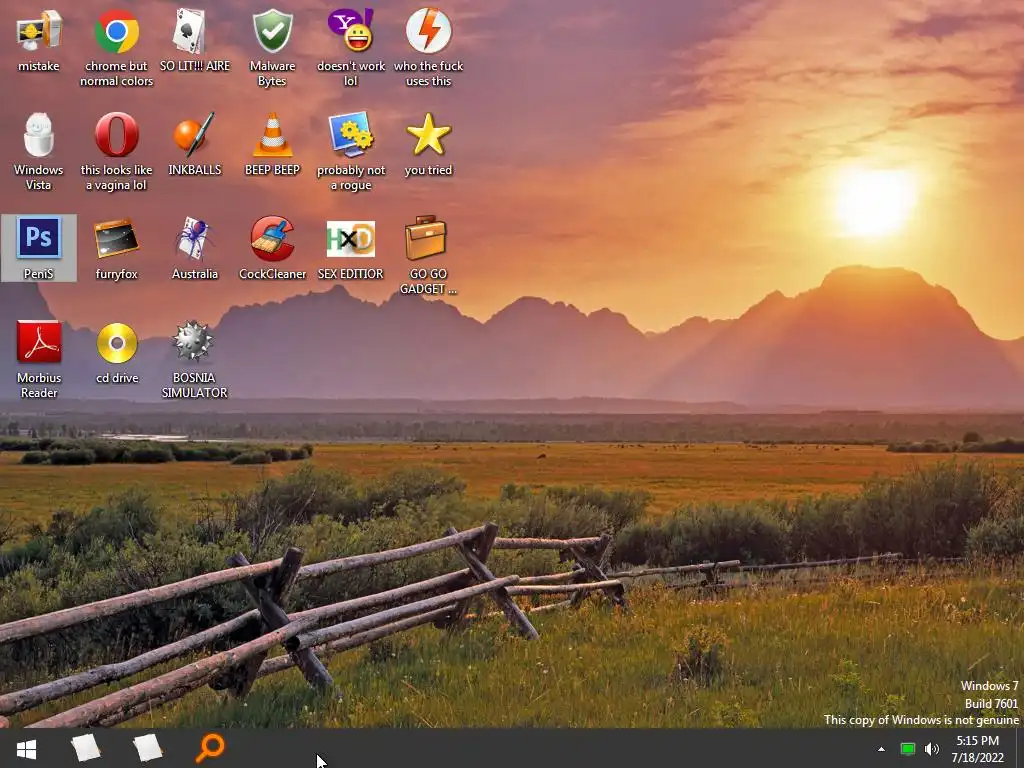
Task: Select the red Opera browser icon
Action: click(x=116, y=135)
